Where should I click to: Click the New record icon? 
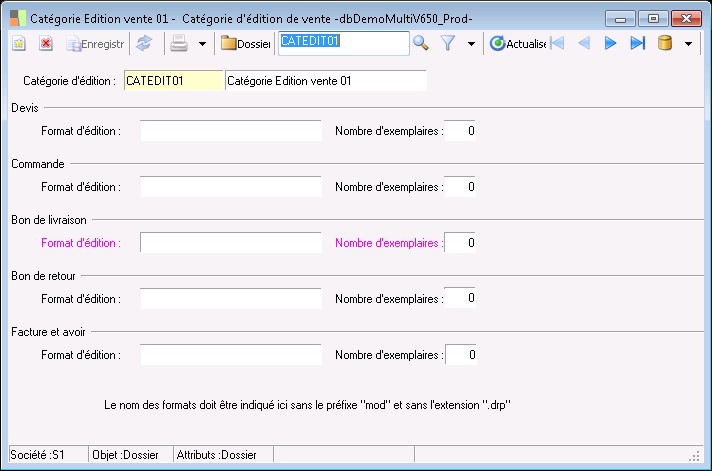pyautogui.click(x=19, y=44)
